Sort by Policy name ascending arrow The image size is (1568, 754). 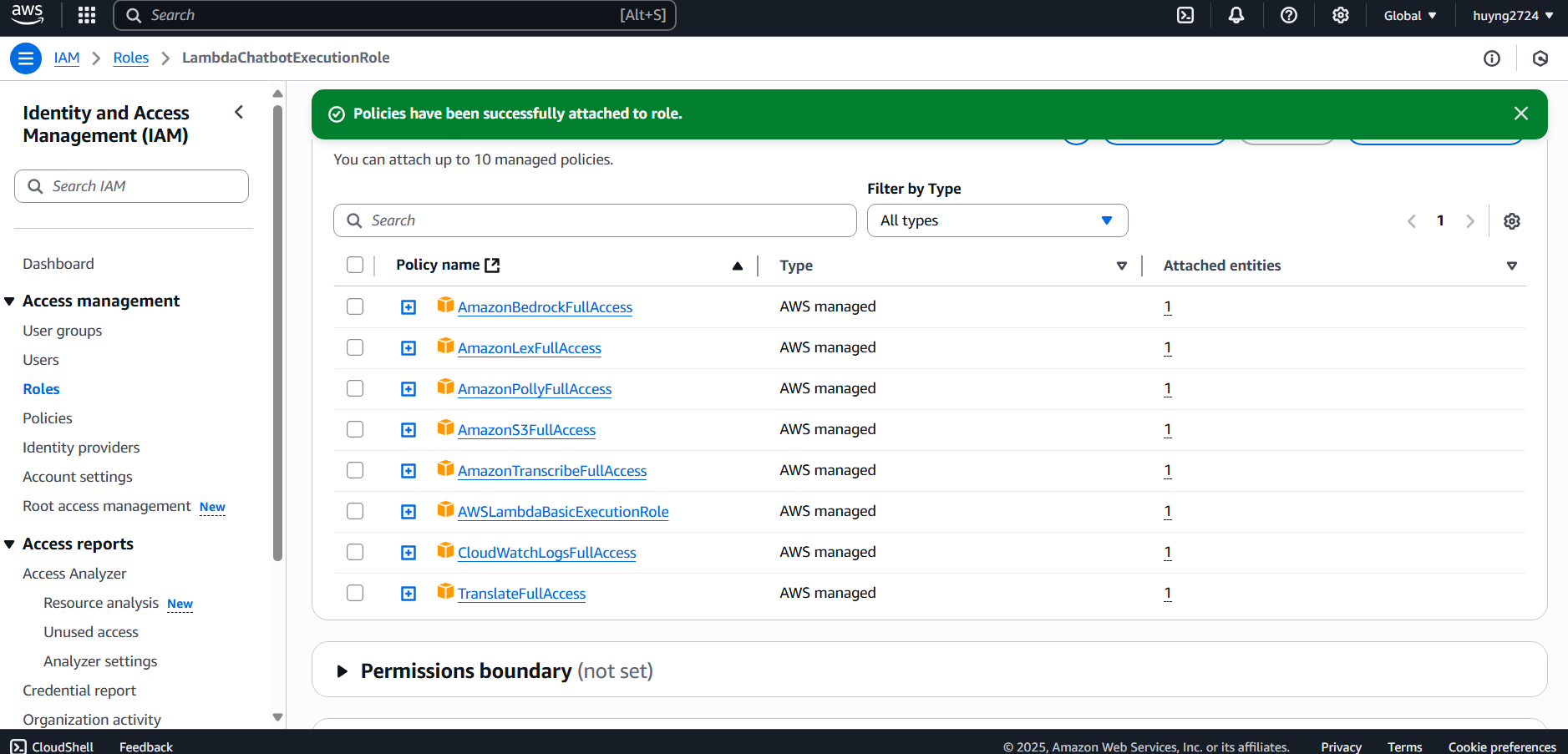coord(738,266)
